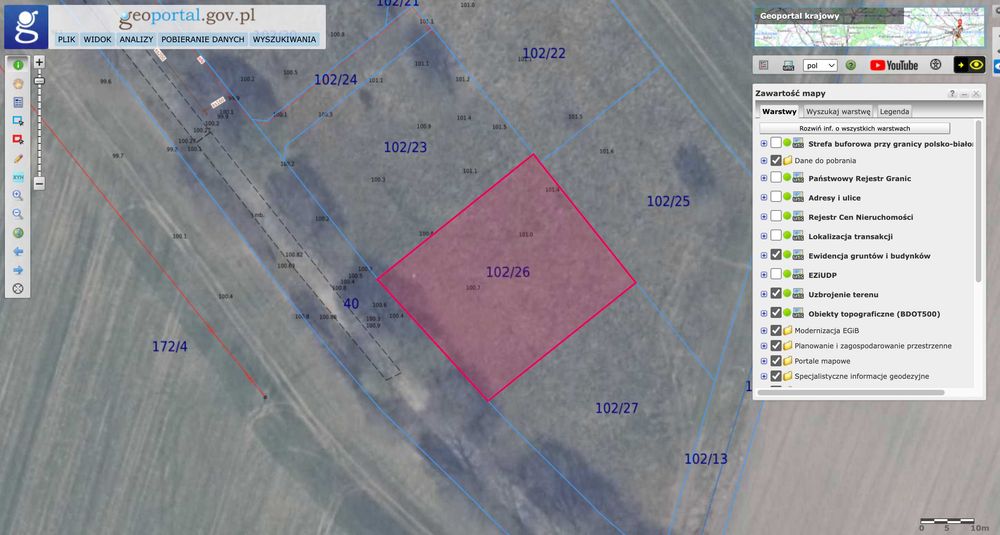Expand Specjalistyczne informacje geodezyjne folder
1000x535 pixels.
click(764, 376)
